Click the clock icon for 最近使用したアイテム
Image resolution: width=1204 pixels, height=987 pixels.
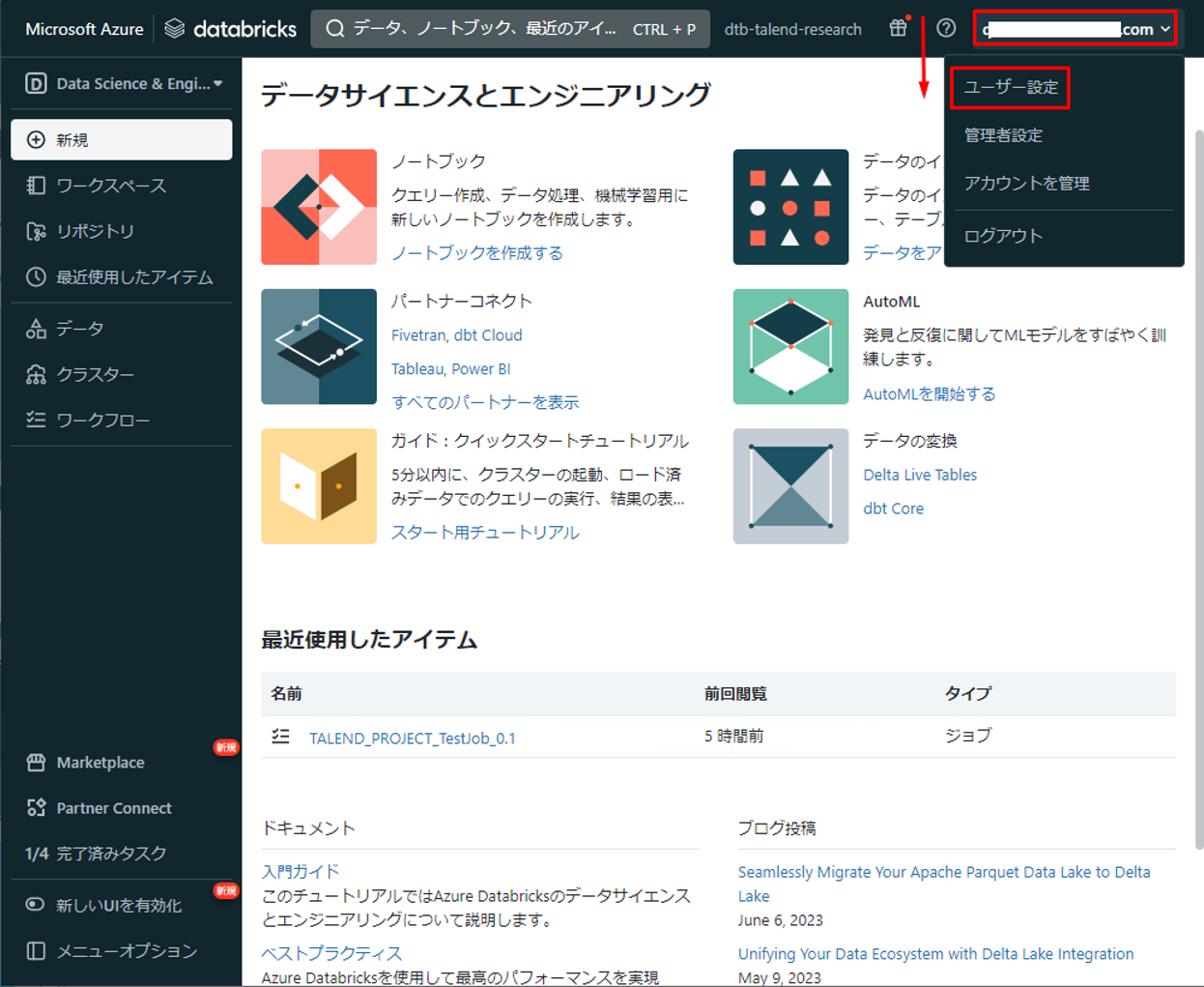point(36,276)
